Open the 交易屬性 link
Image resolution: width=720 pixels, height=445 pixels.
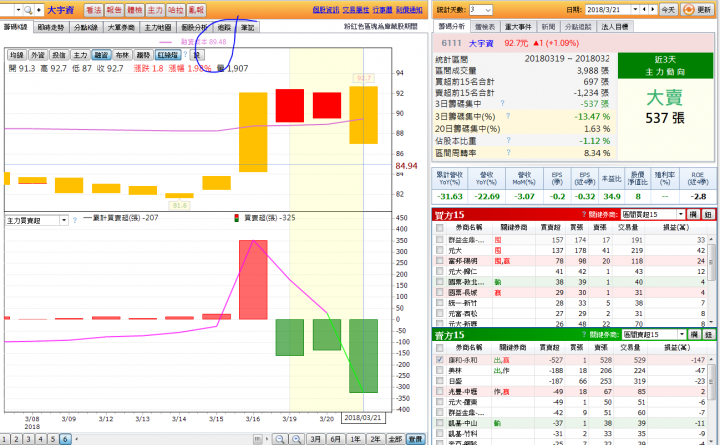tap(355, 10)
